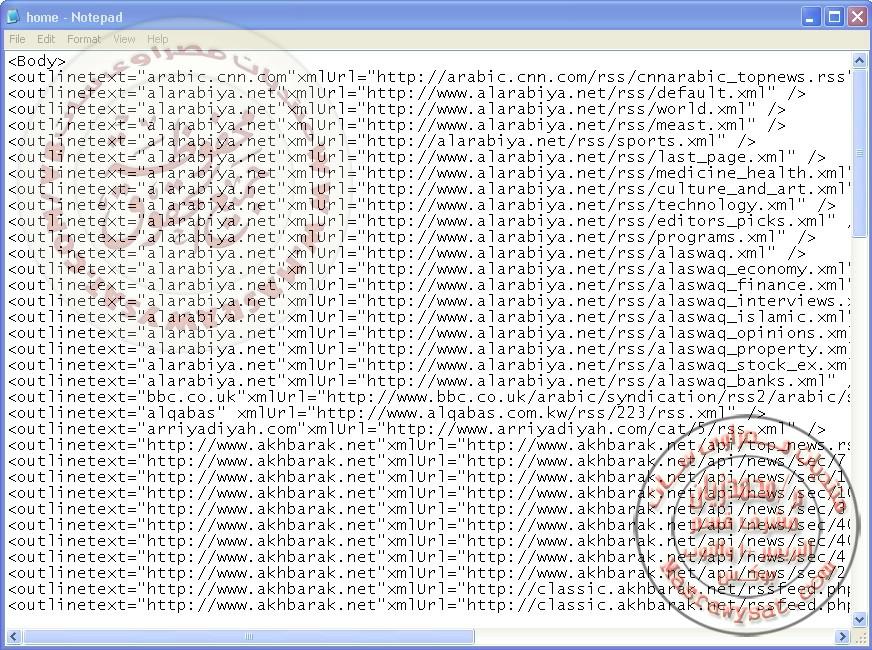Click the alaswaq_economy.xml line
This screenshot has width=872, height=650.
pyautogui.click(x=429, y=270)
